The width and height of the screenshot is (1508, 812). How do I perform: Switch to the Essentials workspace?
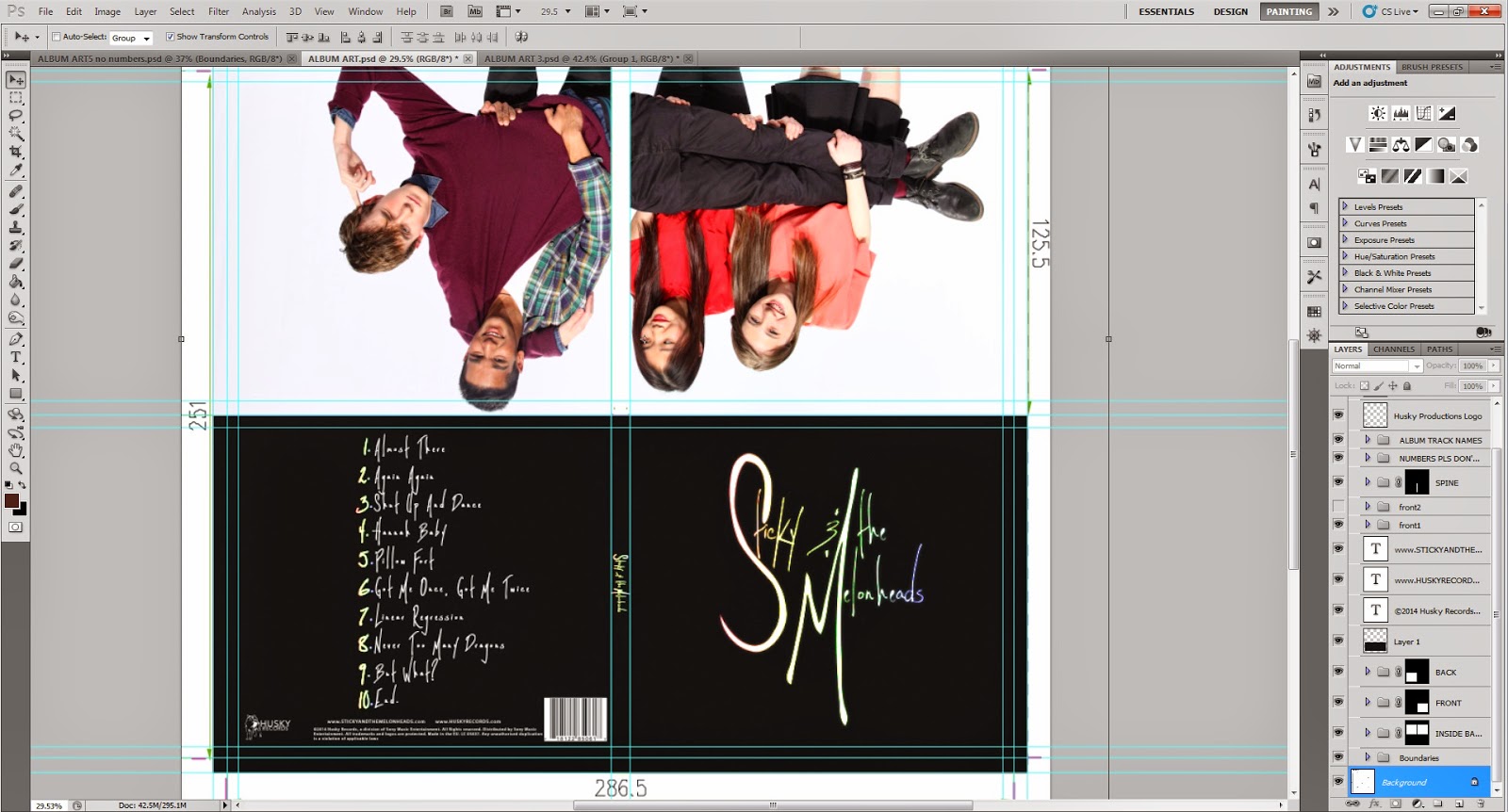pyautogui.click(x=1166, y=11)
